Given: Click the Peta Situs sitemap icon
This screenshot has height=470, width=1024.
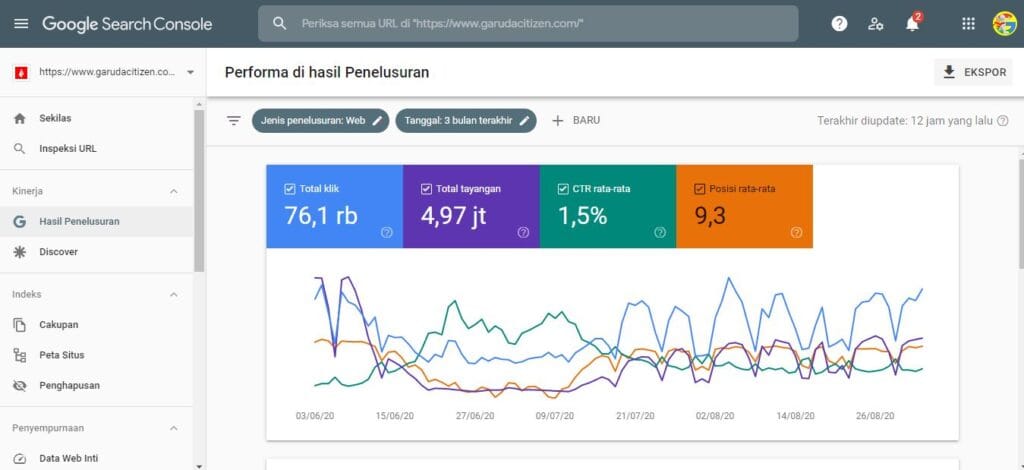Looking at the screenshot, I should pyautogui.click(x=20, y=355).
